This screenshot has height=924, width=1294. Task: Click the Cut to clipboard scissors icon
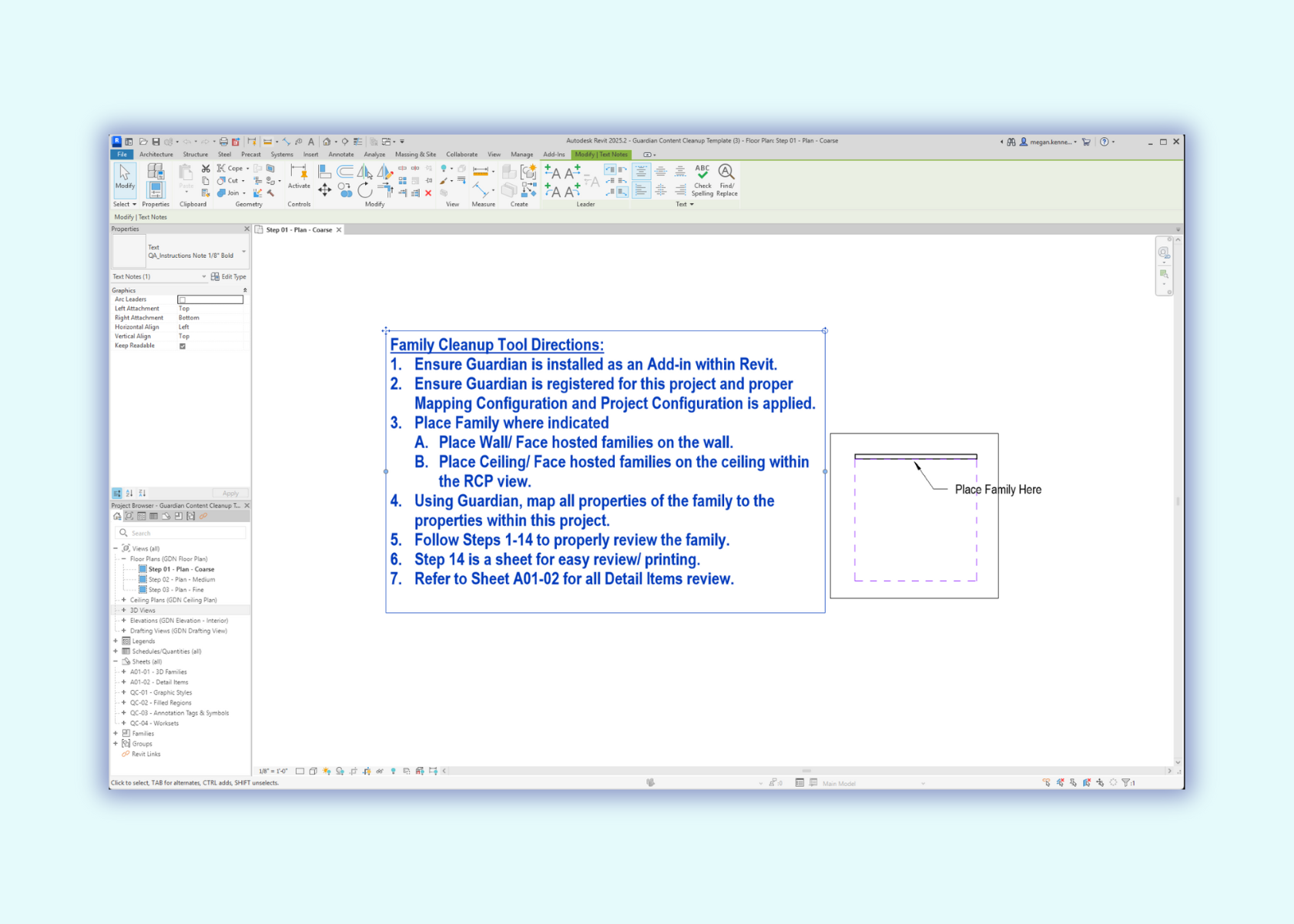(206, 169)
